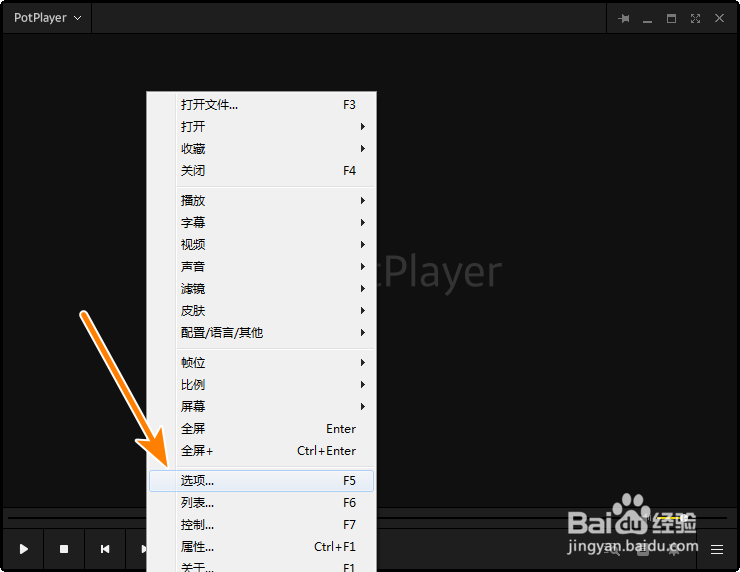Image resolution: width=740 pixels, height=572 pixels.
Task: Open 选项... preferences (F5)
Action: tap(261, 480)
